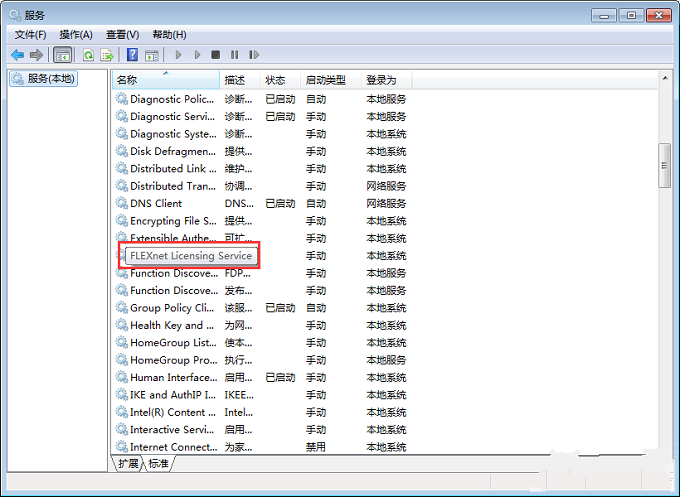680x497 pixels.
Task: Select the Function Discove... row described FDP...
Action: 261,273
